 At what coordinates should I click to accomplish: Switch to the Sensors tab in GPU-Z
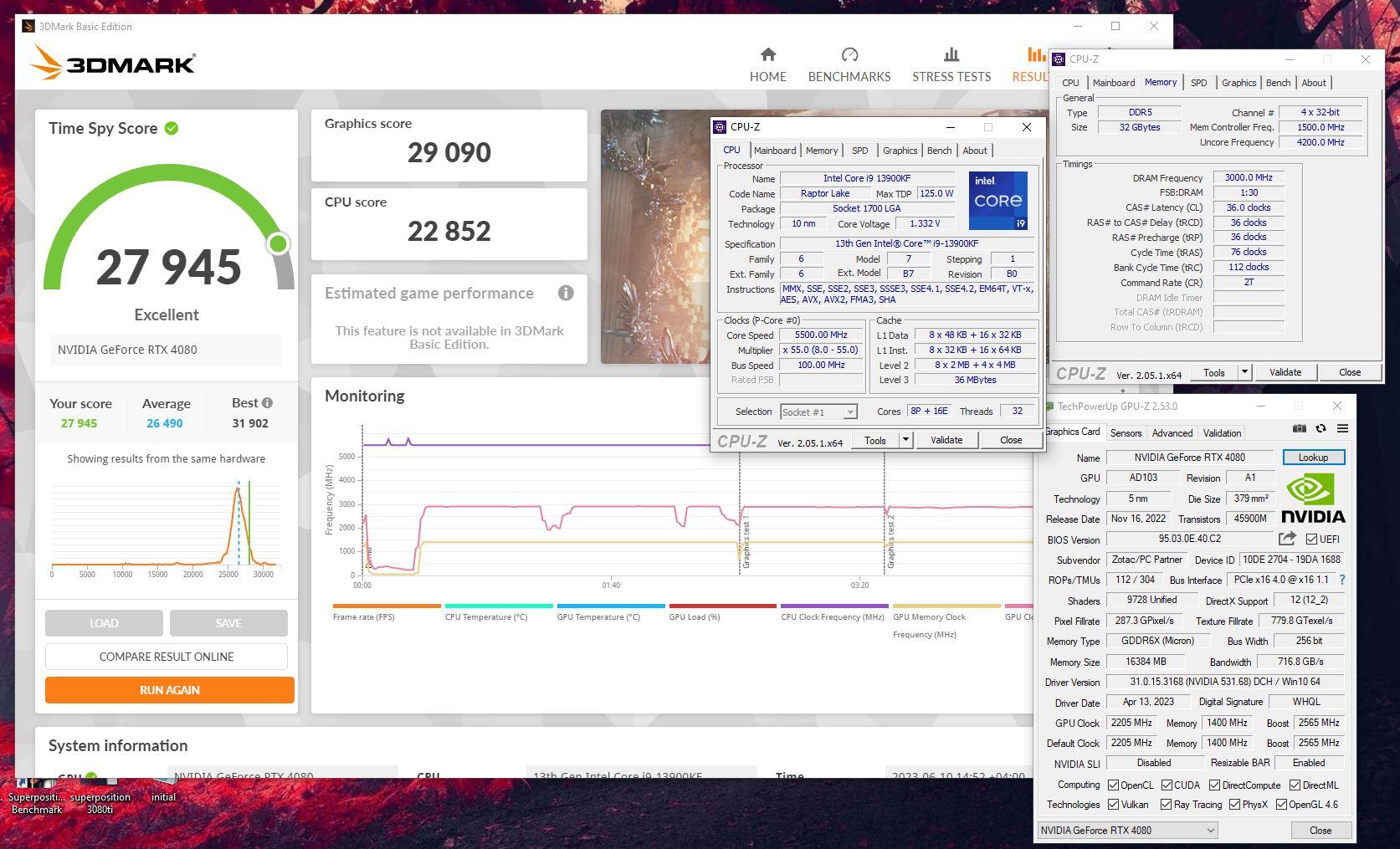point(1125,432)
